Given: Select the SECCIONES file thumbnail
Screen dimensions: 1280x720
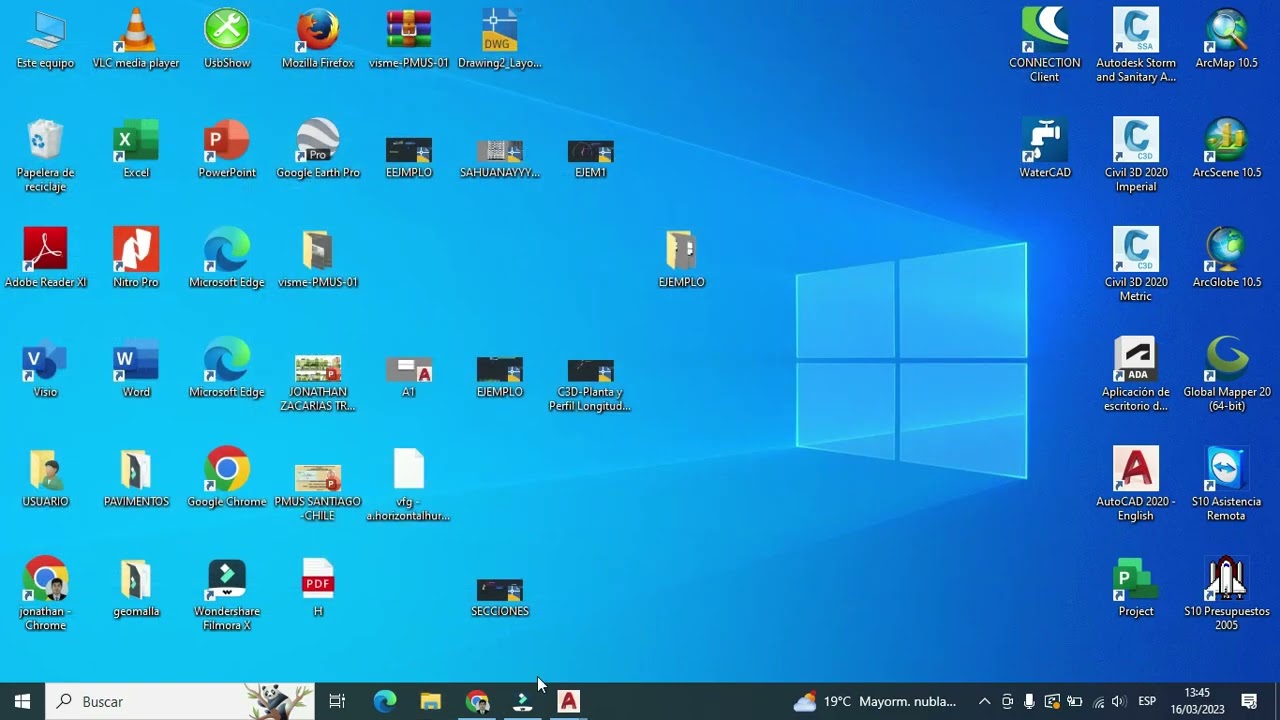Looking at the screenshot, I should (500, 596).
